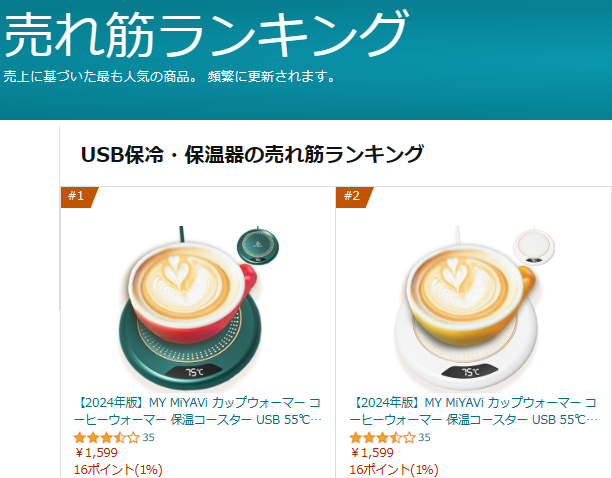Click the small white warmer inset in #2 image

(x=534, y=246)
